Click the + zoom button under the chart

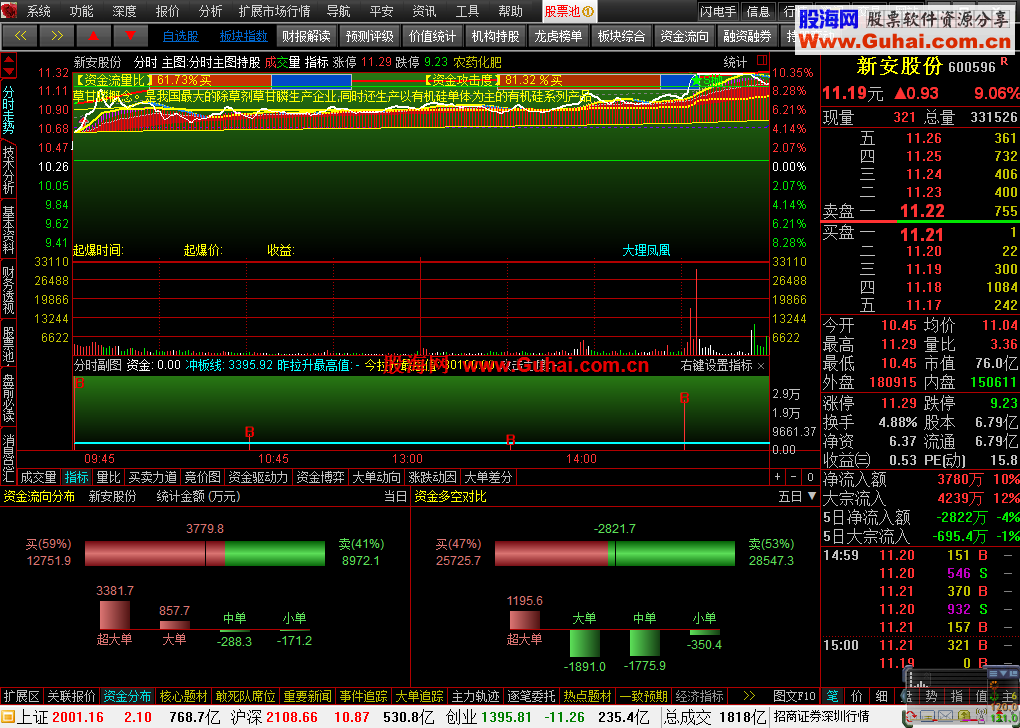pyautogui.click(x=777, y=477)
